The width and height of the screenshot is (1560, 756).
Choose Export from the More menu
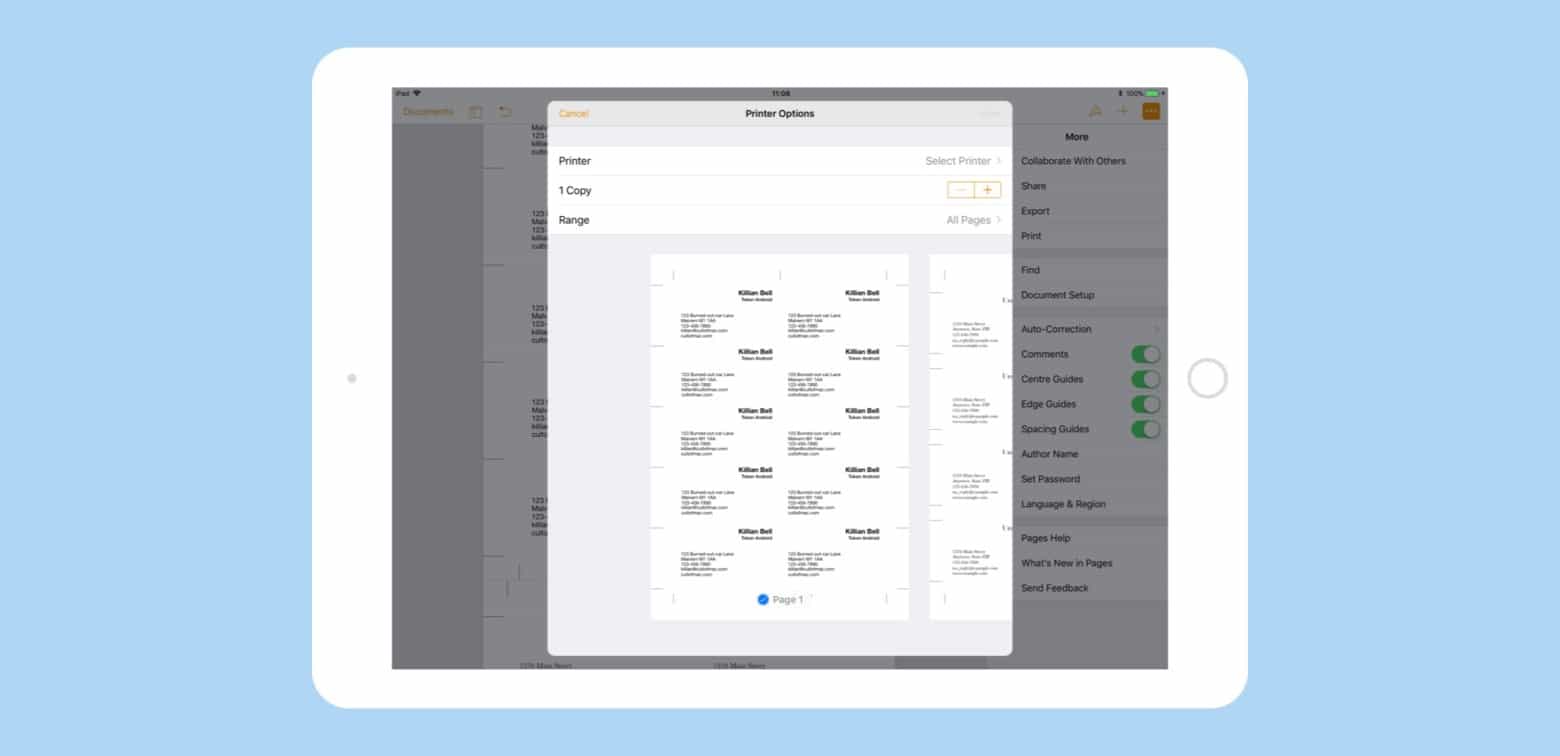tap(1035, 211)
